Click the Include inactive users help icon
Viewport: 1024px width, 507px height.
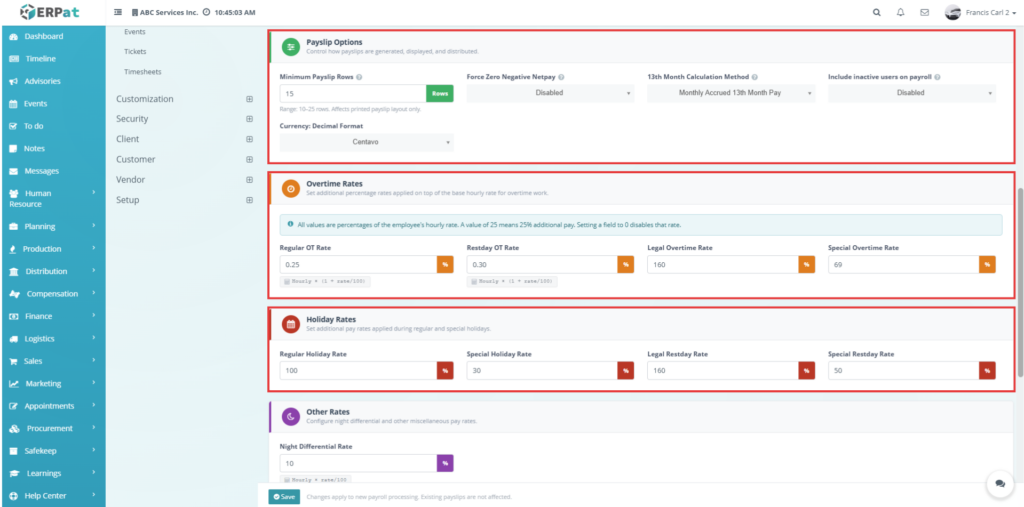click(938, 77)
